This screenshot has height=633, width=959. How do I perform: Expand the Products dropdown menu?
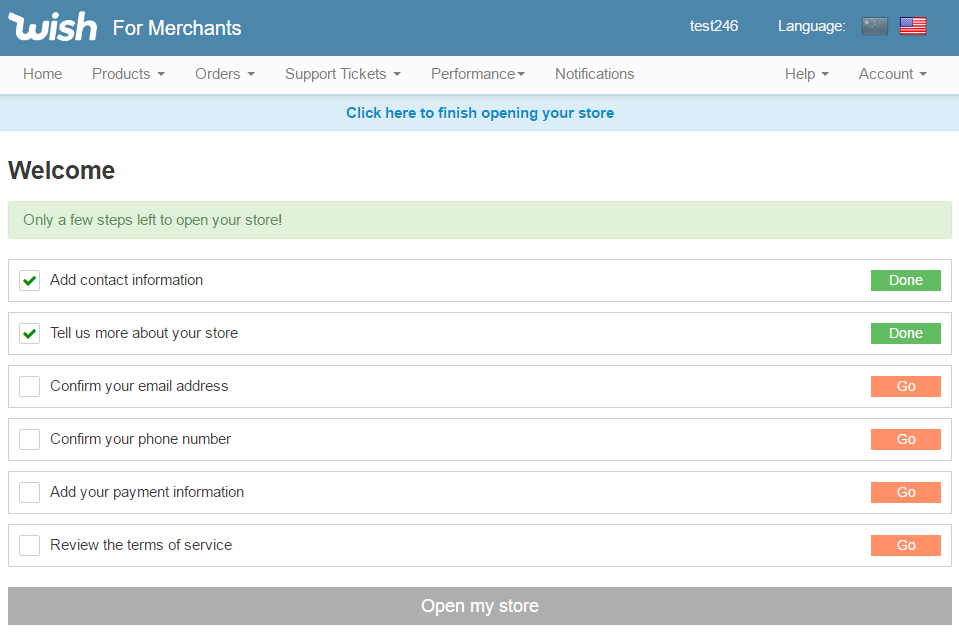click(x=128, y=74)
